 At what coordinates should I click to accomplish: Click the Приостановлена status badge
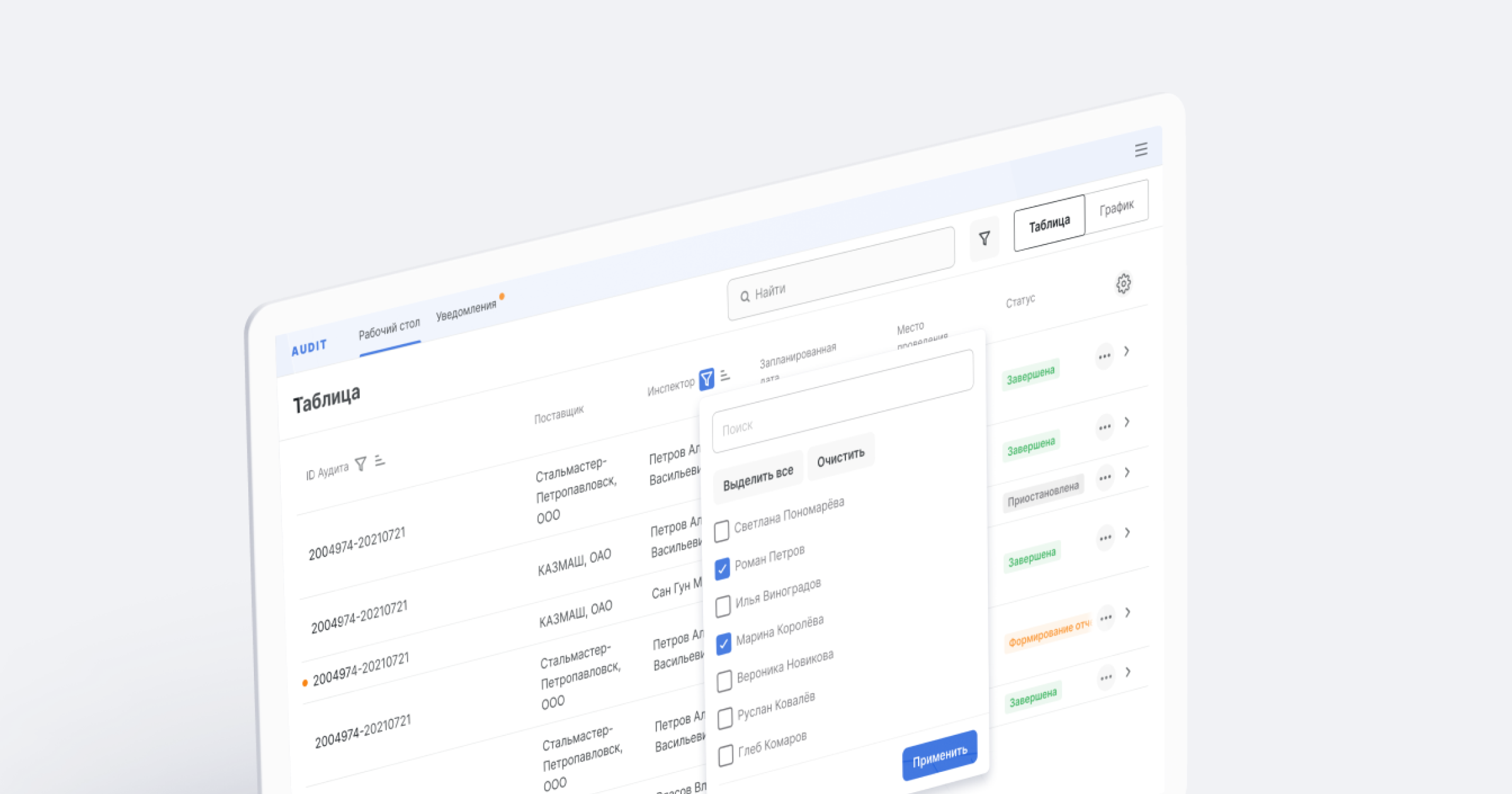coord(1043,493)
